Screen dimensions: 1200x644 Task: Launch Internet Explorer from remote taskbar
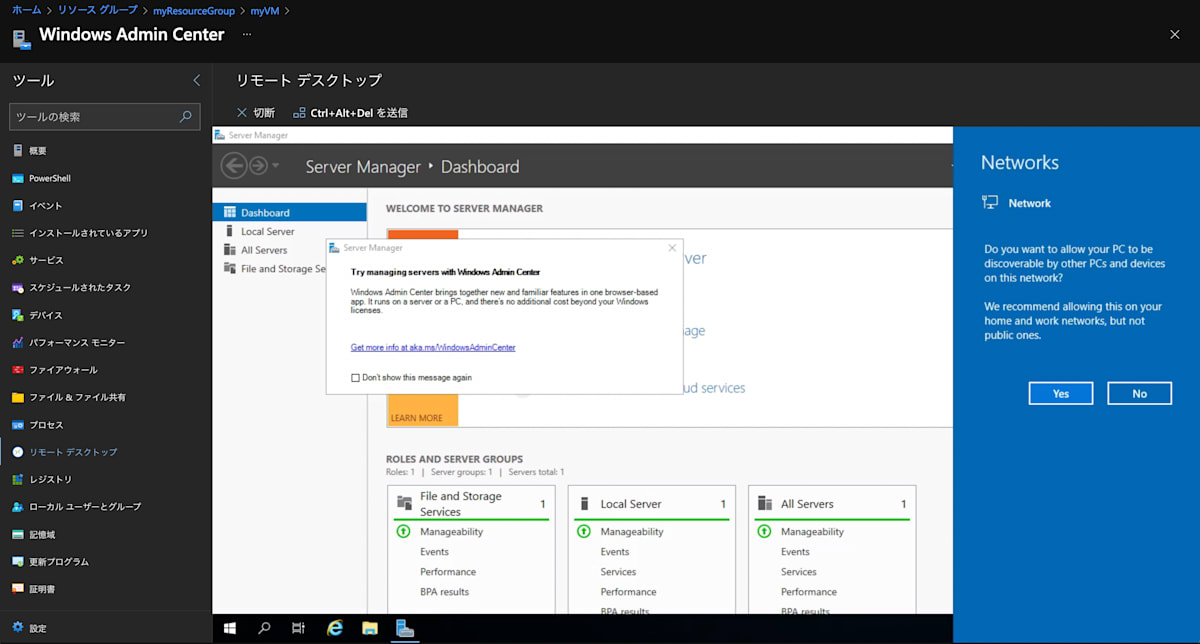tap(335, 628)
